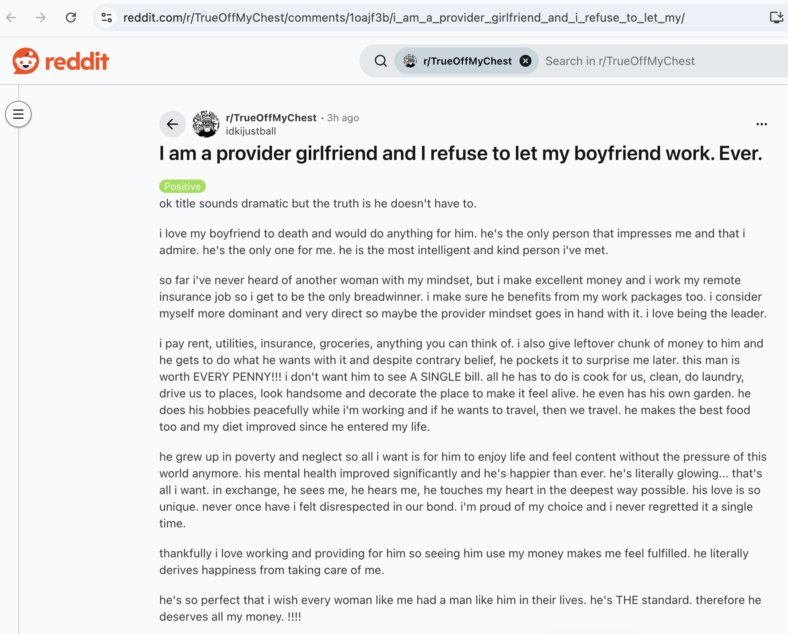Go back using post back arrow
The height and width of the screenshot is (634, 788).
[172, 124]
